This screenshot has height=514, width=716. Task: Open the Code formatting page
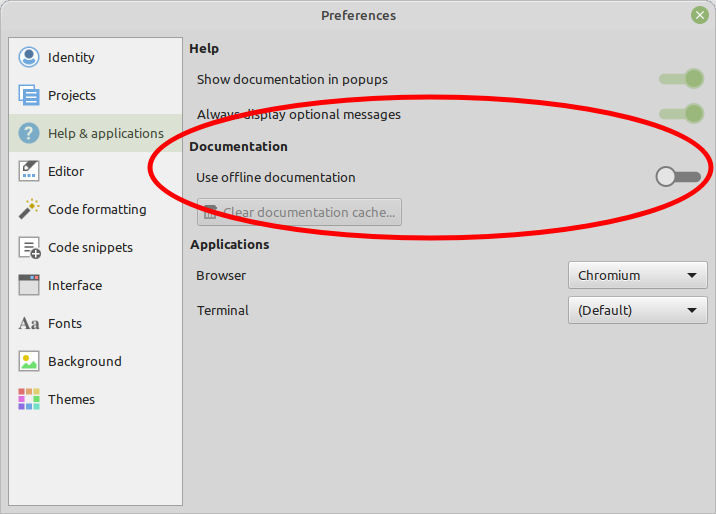pyautogui.click(x=95, y=209)
